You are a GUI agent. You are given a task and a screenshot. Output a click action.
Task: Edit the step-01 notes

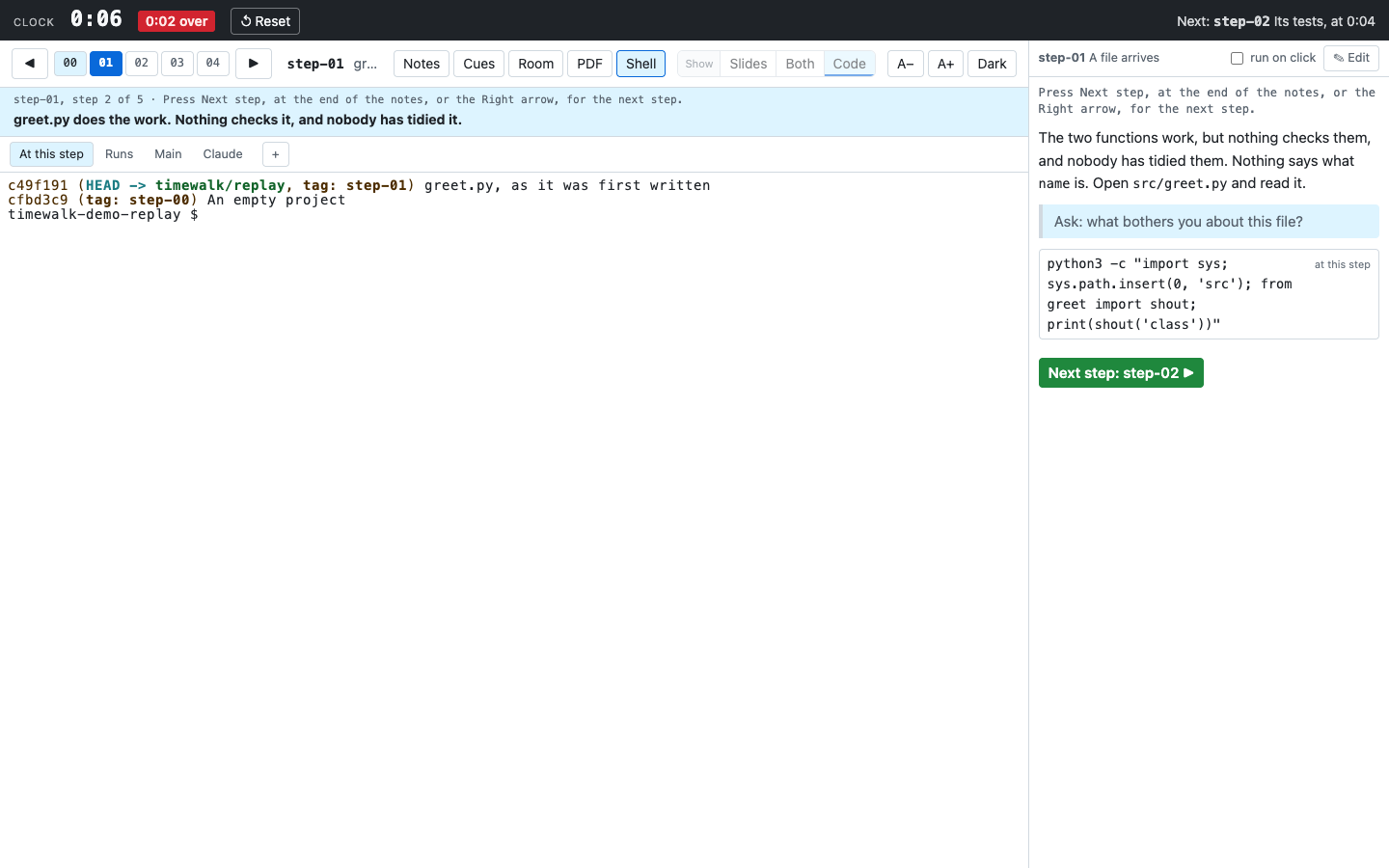[1351, 58]
